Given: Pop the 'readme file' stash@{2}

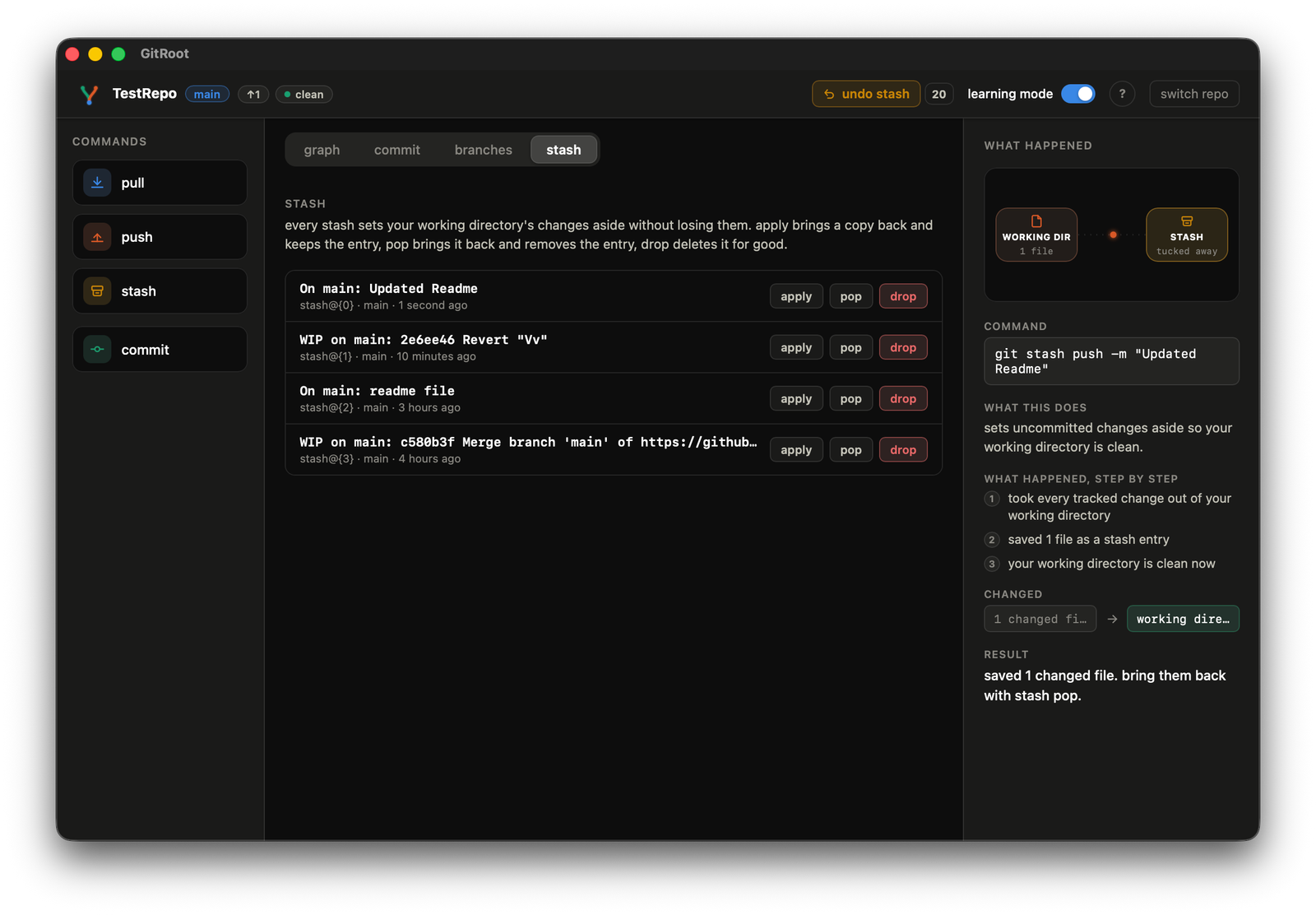Looking at the screenshot, I should pyautogui.click(x=851, y=398).
